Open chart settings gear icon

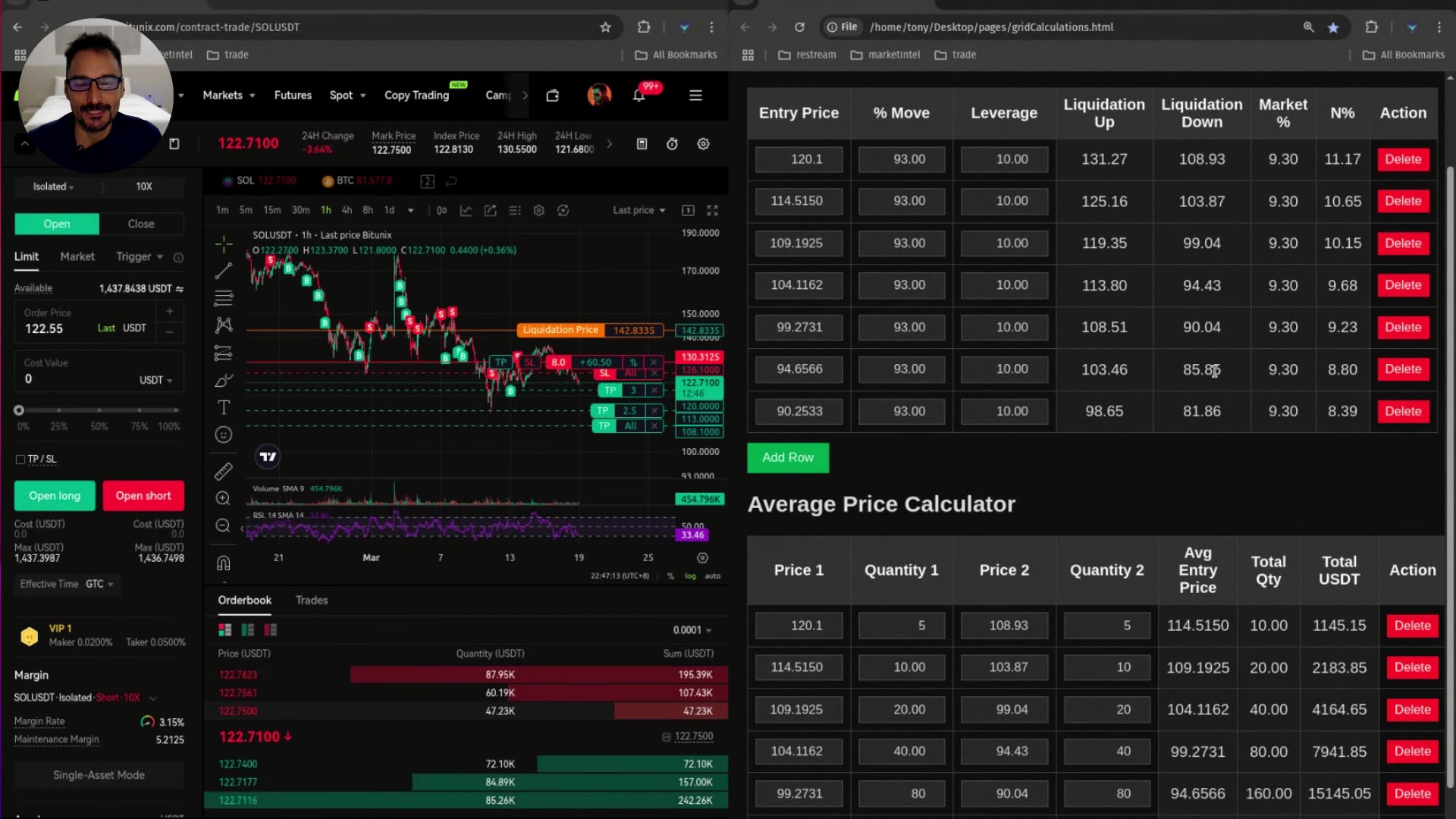point(538,210)
